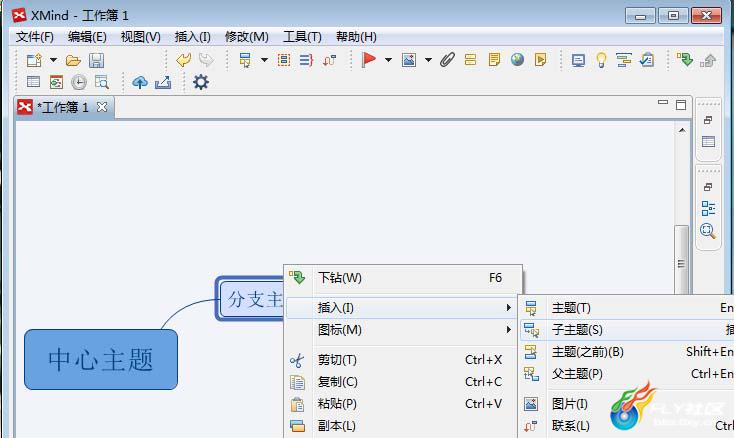Choose 下钻(W) in the context menu
This screenshot has height=438, width=734.
click(x=403, y=278)
